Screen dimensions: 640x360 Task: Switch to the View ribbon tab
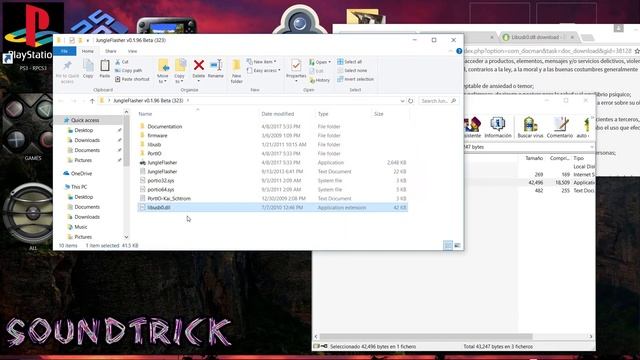(x=132, y=51)
